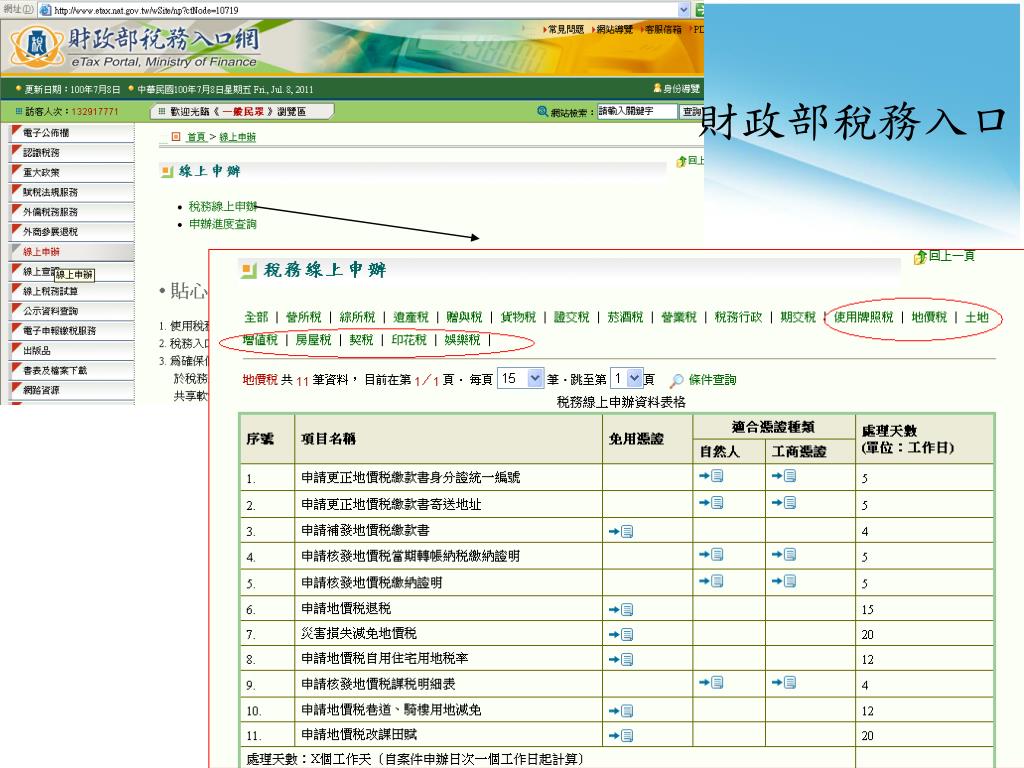Click the eTax Portal logo emblem

[37, 46]
